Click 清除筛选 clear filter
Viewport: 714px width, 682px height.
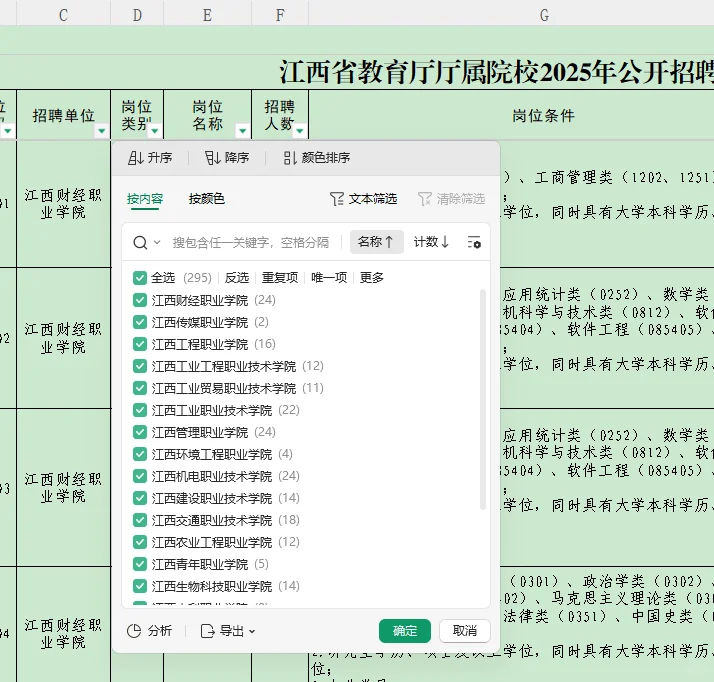click(451, 199)
